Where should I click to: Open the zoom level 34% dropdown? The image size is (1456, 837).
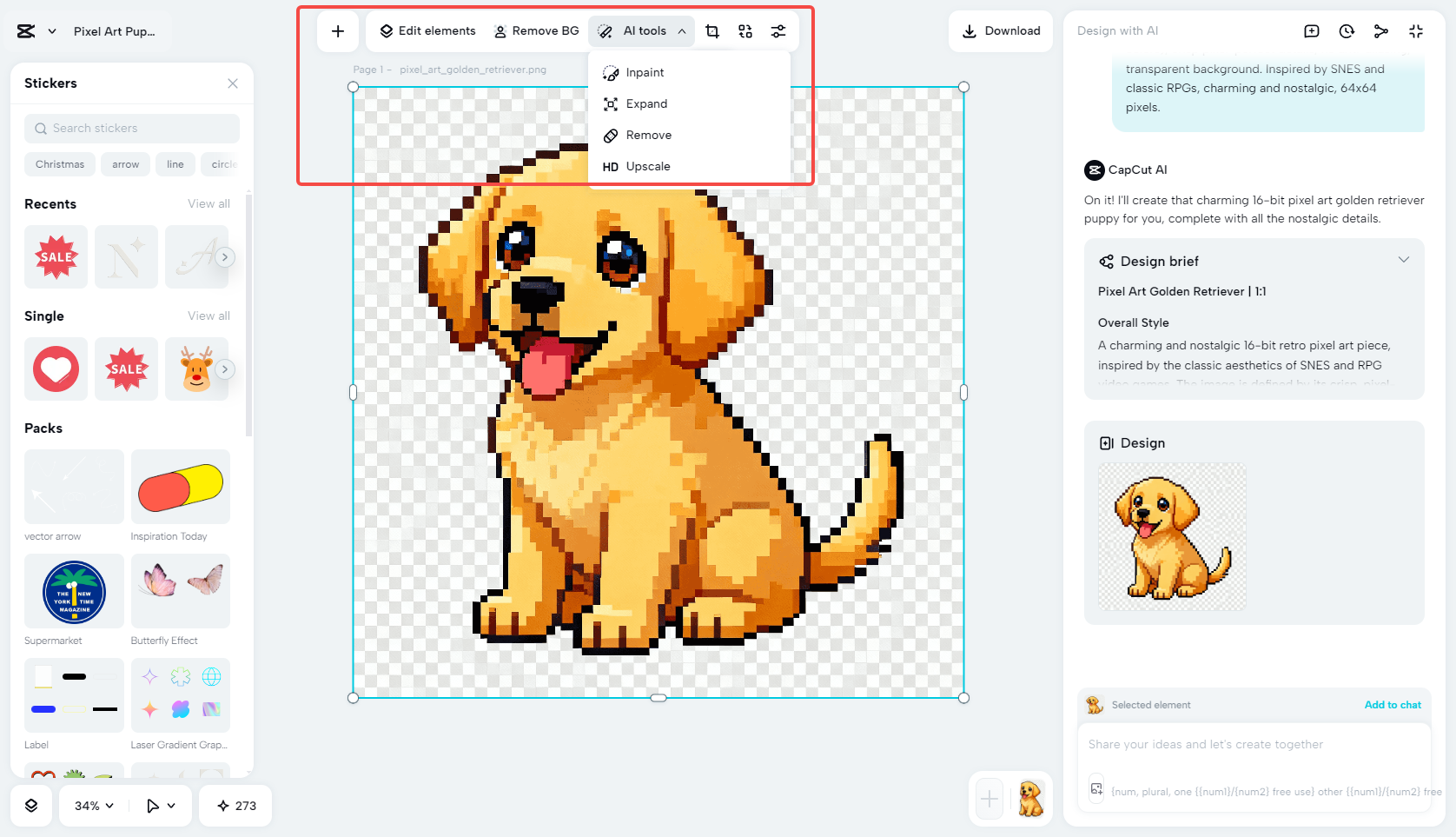click(92, 806)
